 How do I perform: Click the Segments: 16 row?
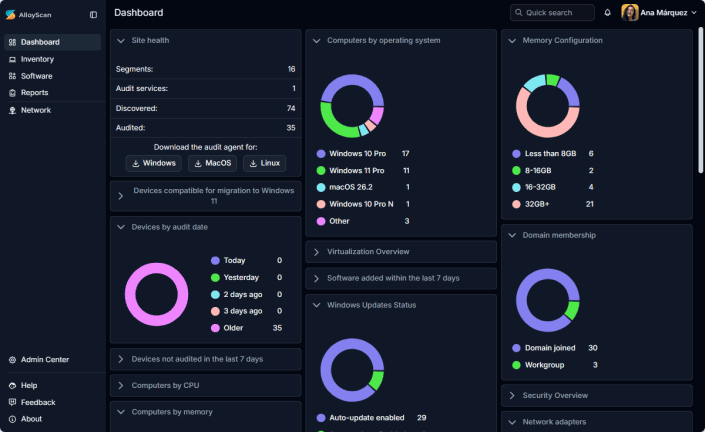pyautogui.click(x=205, y=69)
